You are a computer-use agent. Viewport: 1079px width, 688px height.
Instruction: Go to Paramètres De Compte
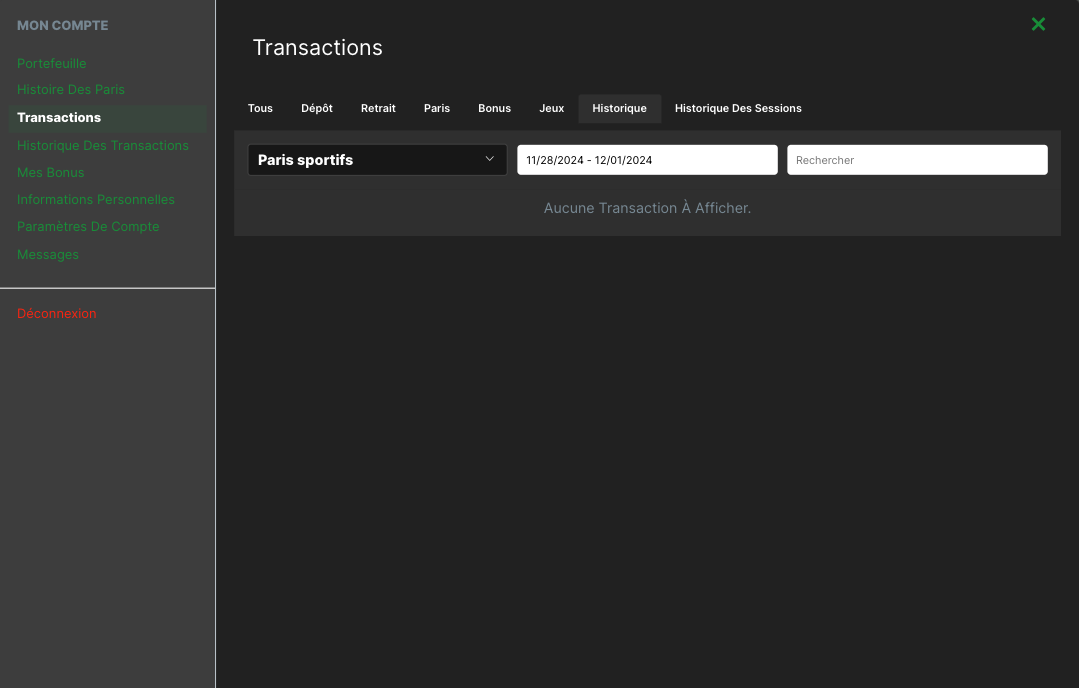[x=88, y=226]
